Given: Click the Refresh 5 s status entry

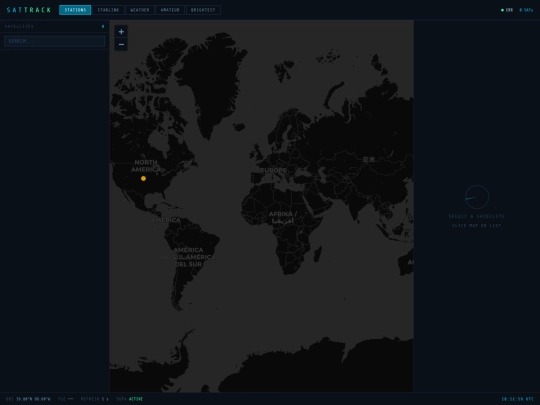Looking at the screenshot, I should 95,399.
